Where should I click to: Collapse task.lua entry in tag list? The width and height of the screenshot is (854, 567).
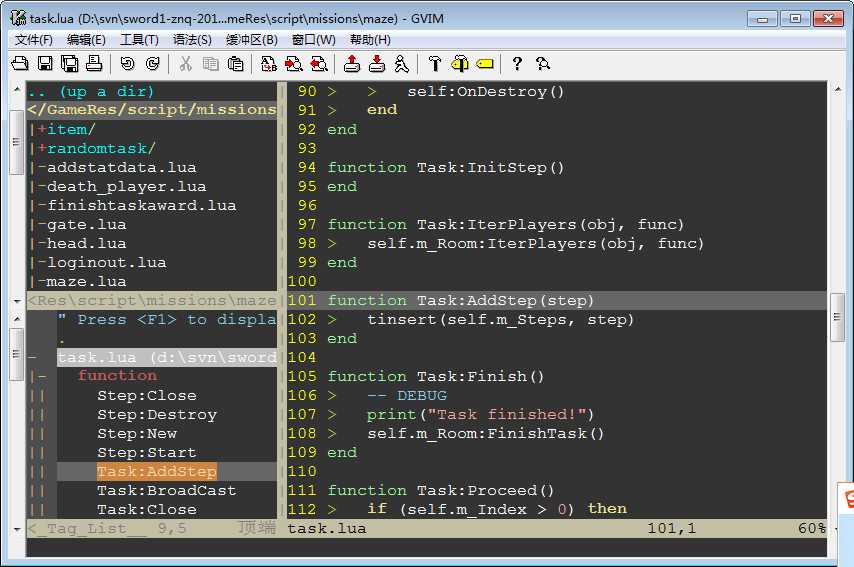pos(32,357)
